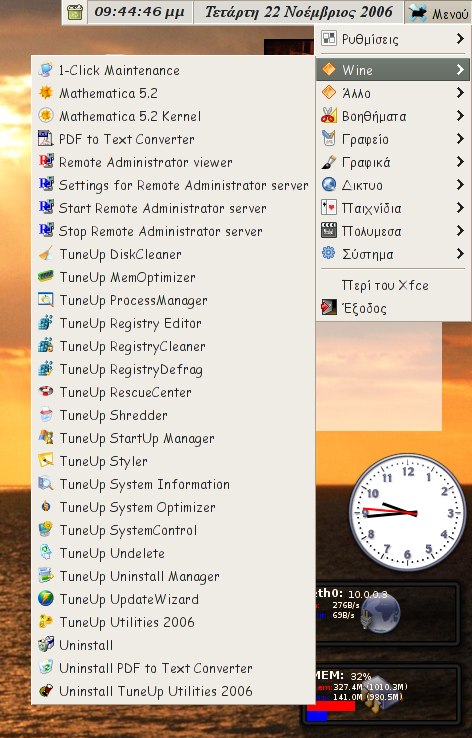Click the TuneUp RegistryDefrag icon
This screenshot has height=738, width=472.
(46, 369)
